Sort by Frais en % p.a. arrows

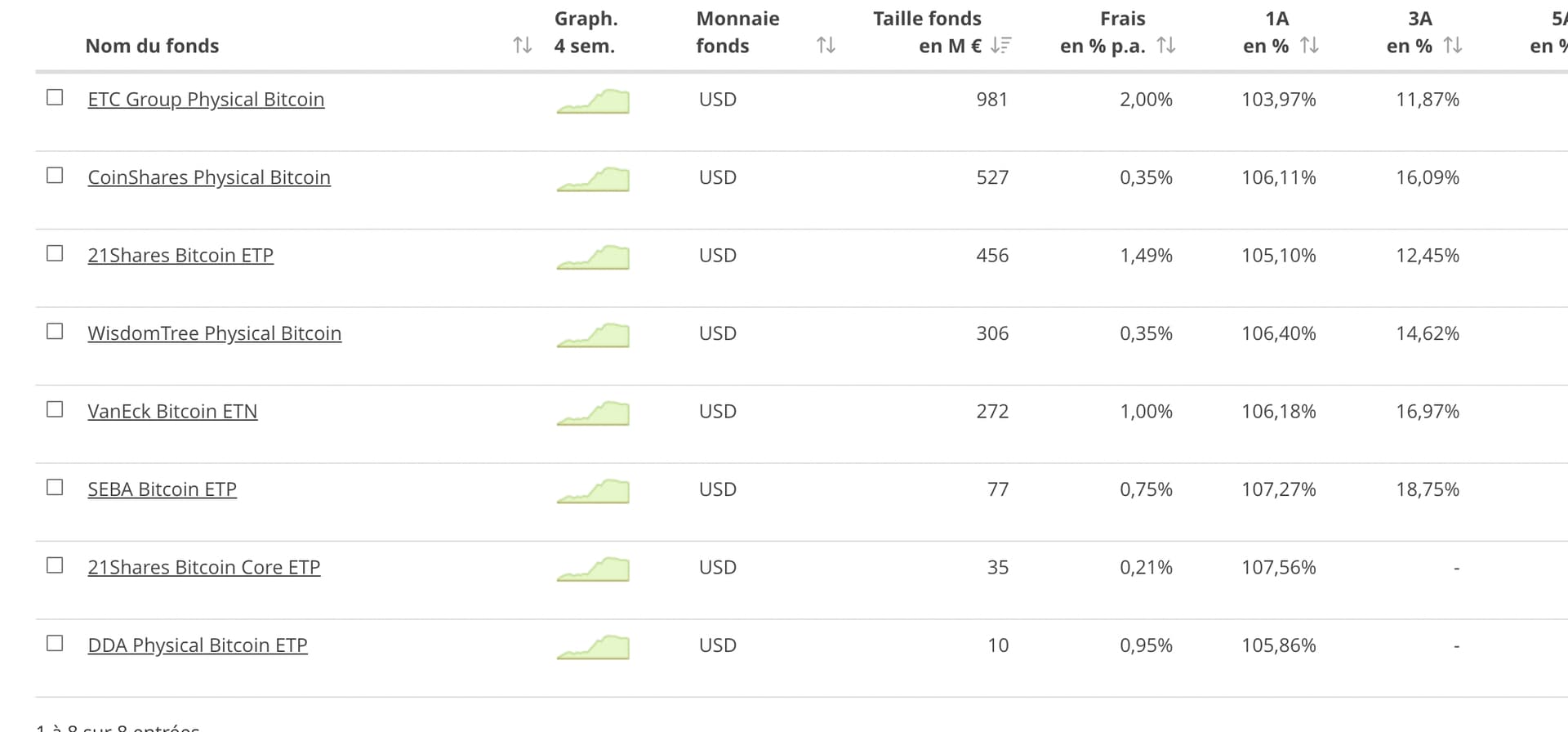[x=1166, y=46]
